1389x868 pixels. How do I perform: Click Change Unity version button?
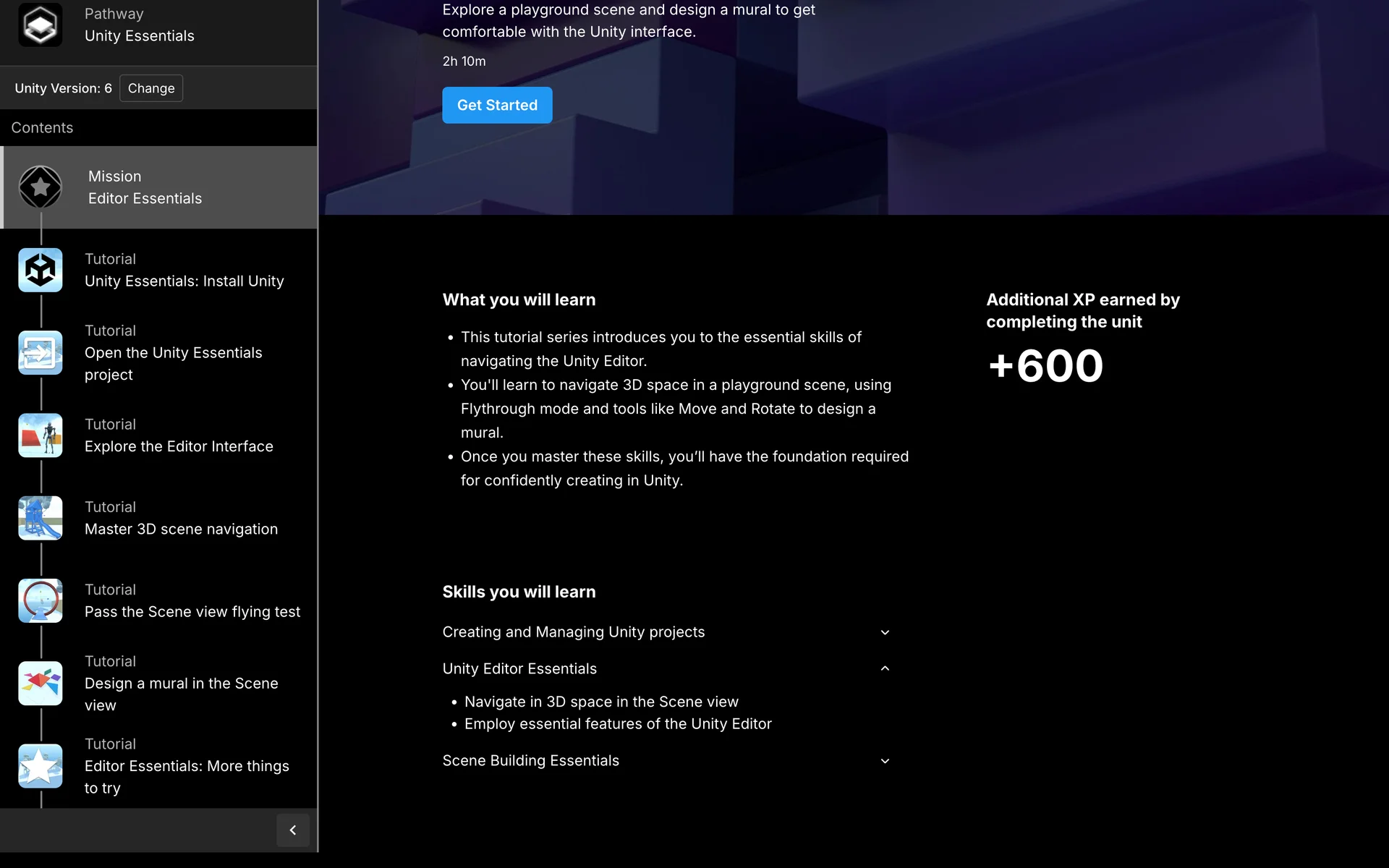click(x=150, y=88)
